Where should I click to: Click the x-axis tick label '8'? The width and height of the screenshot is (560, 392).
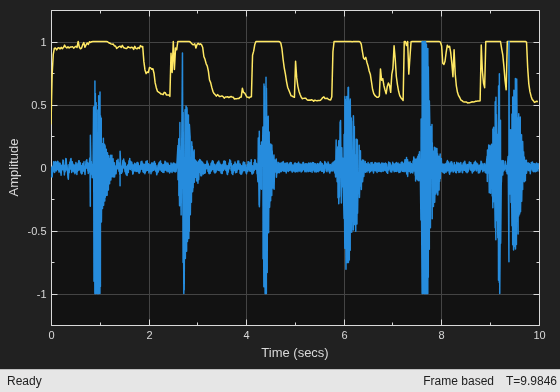click(x=441, y=335)
